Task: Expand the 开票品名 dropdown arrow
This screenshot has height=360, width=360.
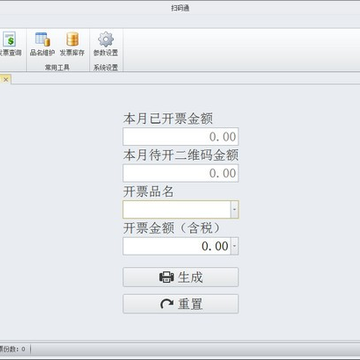Action: pos(235,210)
